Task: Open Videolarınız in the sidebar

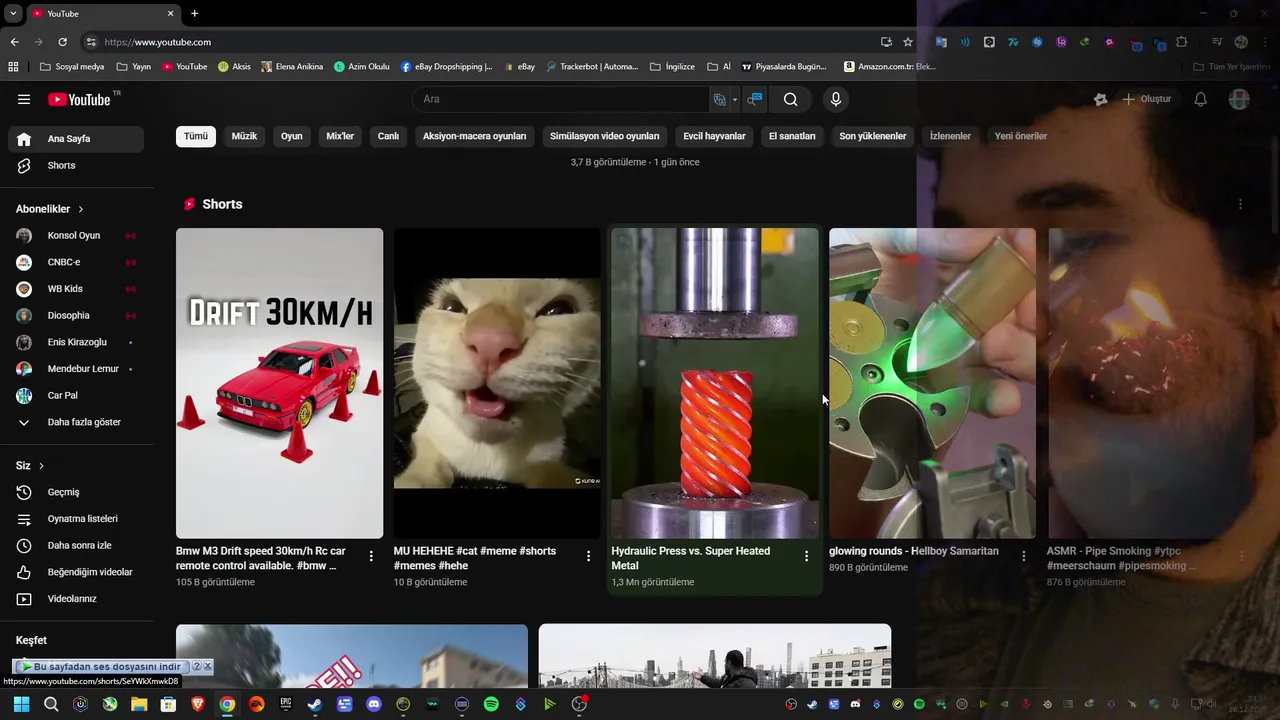Action: (76, 599)
